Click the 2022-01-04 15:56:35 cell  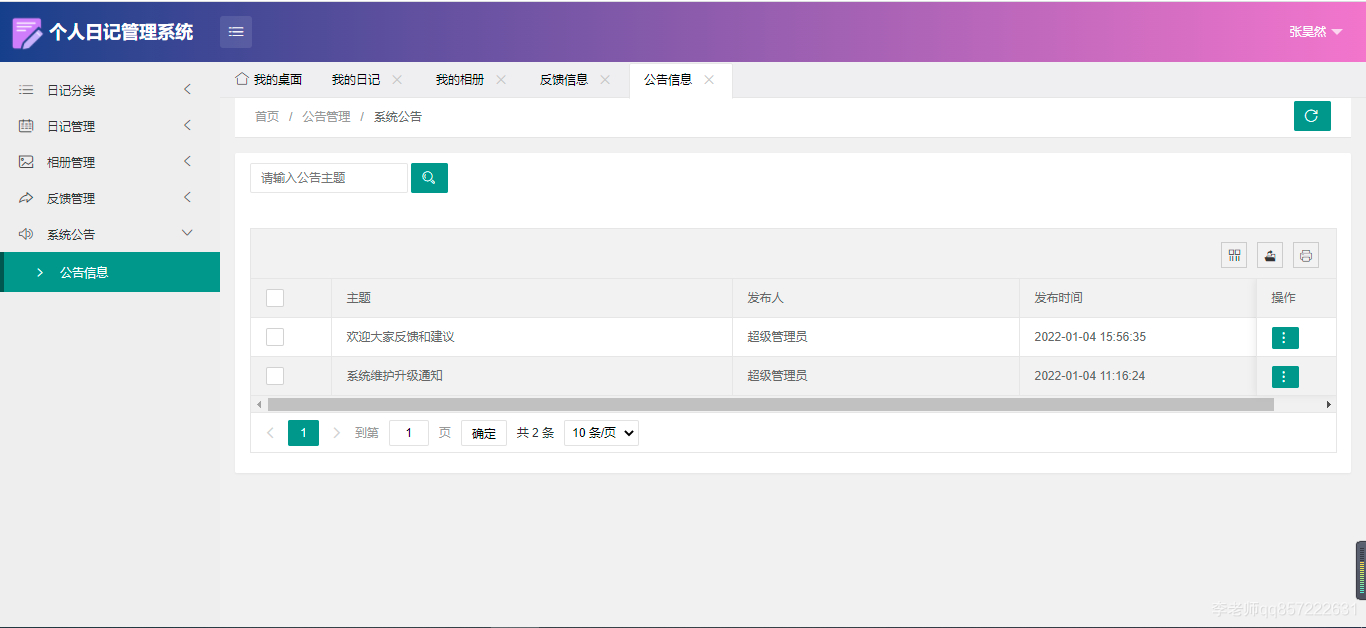[x=1138, y=337]
